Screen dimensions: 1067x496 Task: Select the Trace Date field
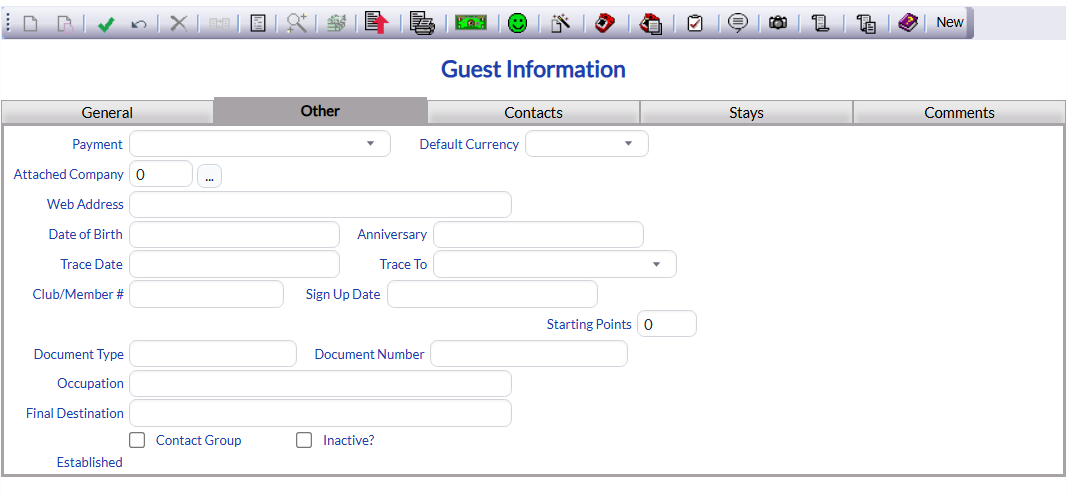[x=234, y=264]
